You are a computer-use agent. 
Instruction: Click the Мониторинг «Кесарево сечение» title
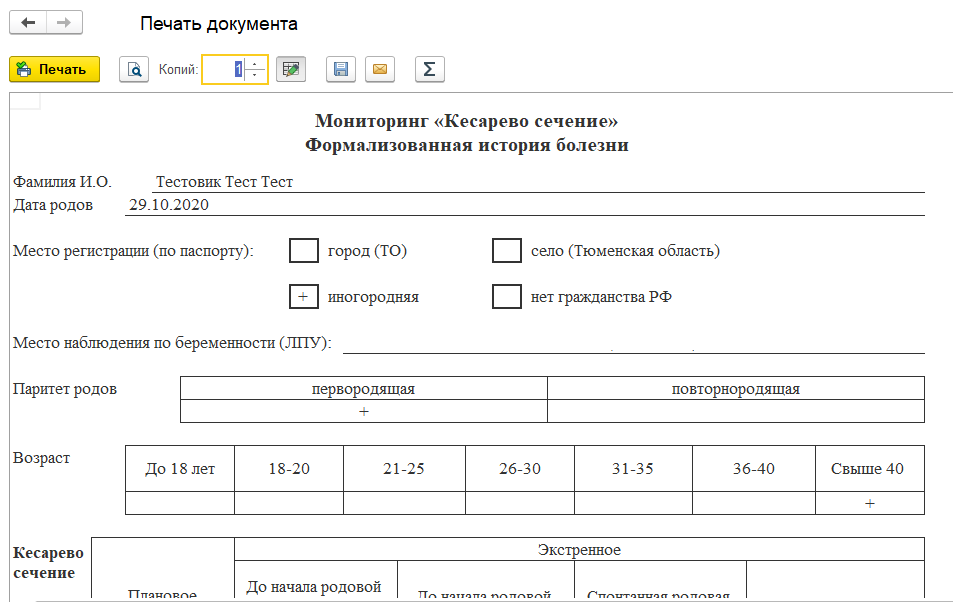click(x=466, y=121)
